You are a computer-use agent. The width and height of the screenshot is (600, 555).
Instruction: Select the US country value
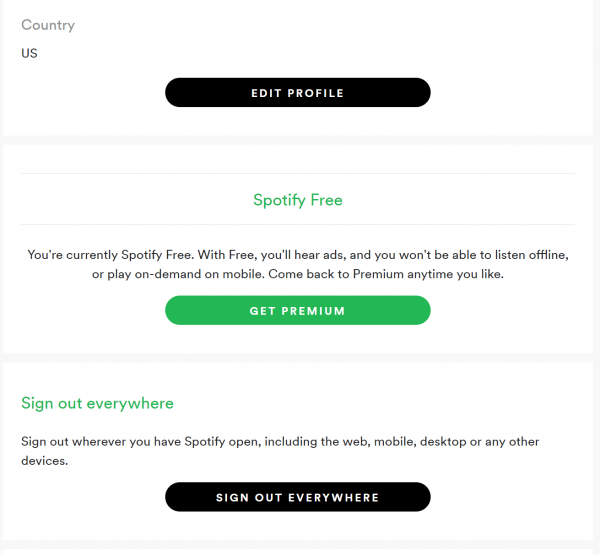29,53
